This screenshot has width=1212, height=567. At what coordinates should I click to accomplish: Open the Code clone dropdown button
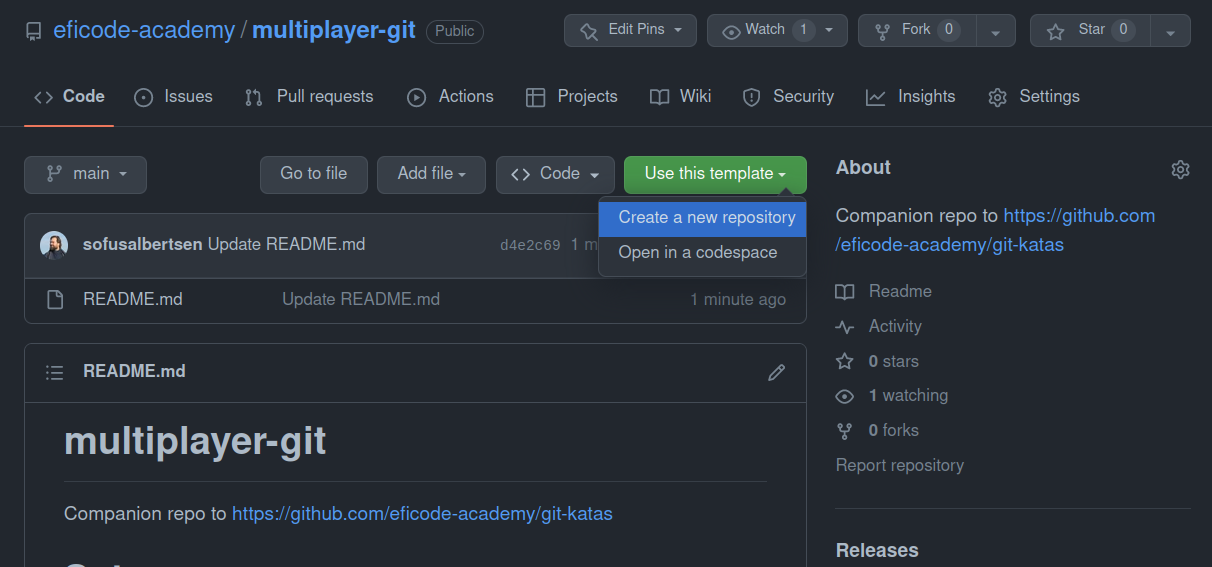click(x=555, y=174)
